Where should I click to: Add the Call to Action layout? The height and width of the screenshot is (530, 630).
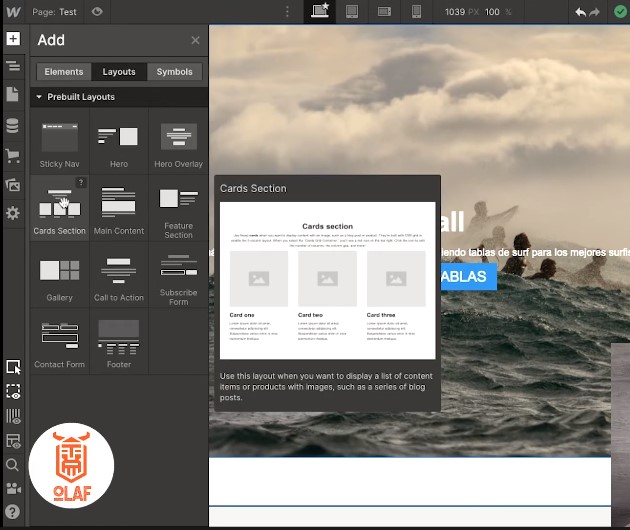coord(119,275)
